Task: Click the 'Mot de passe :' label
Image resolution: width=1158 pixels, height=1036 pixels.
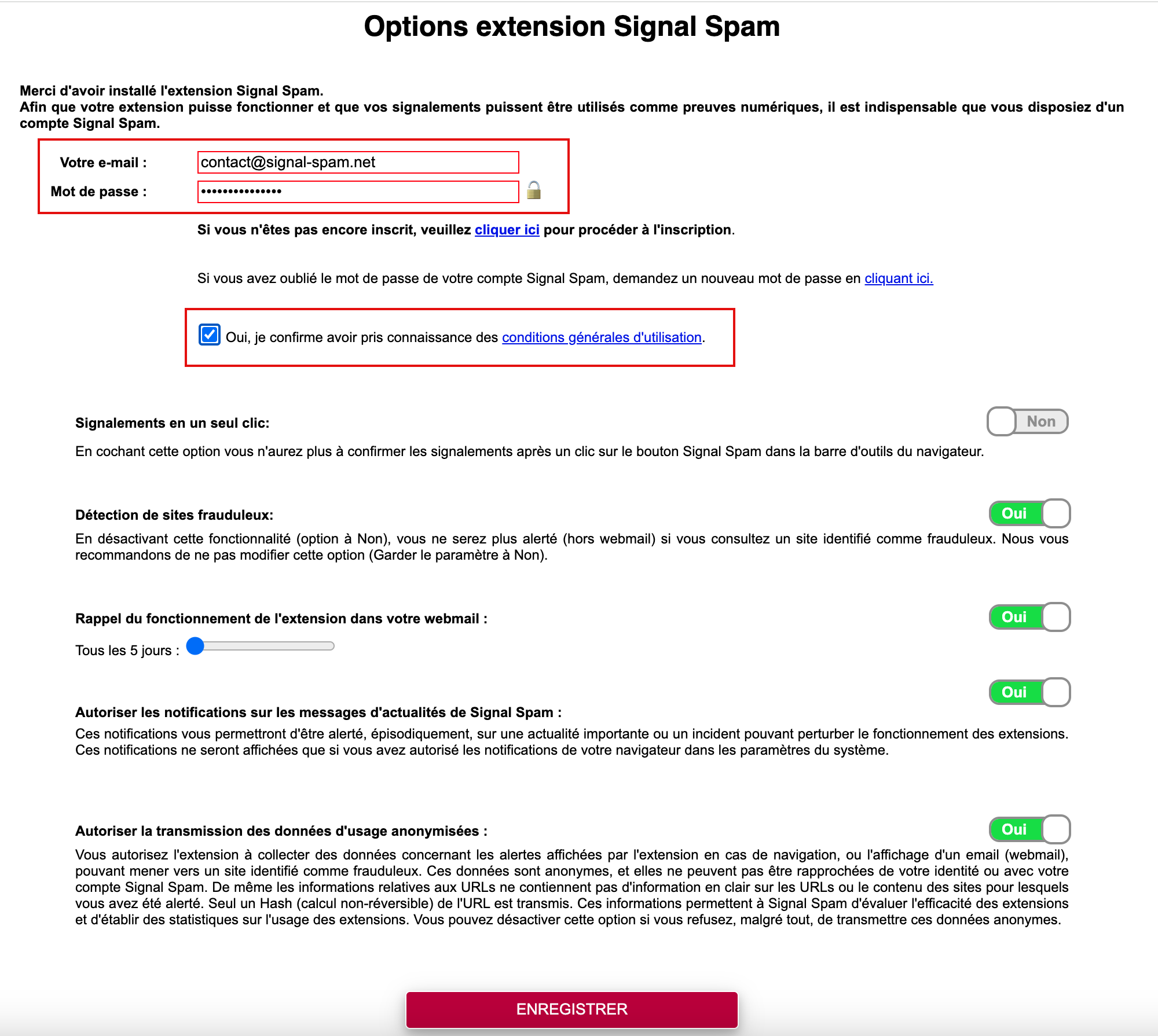Action: click(98, 192)
